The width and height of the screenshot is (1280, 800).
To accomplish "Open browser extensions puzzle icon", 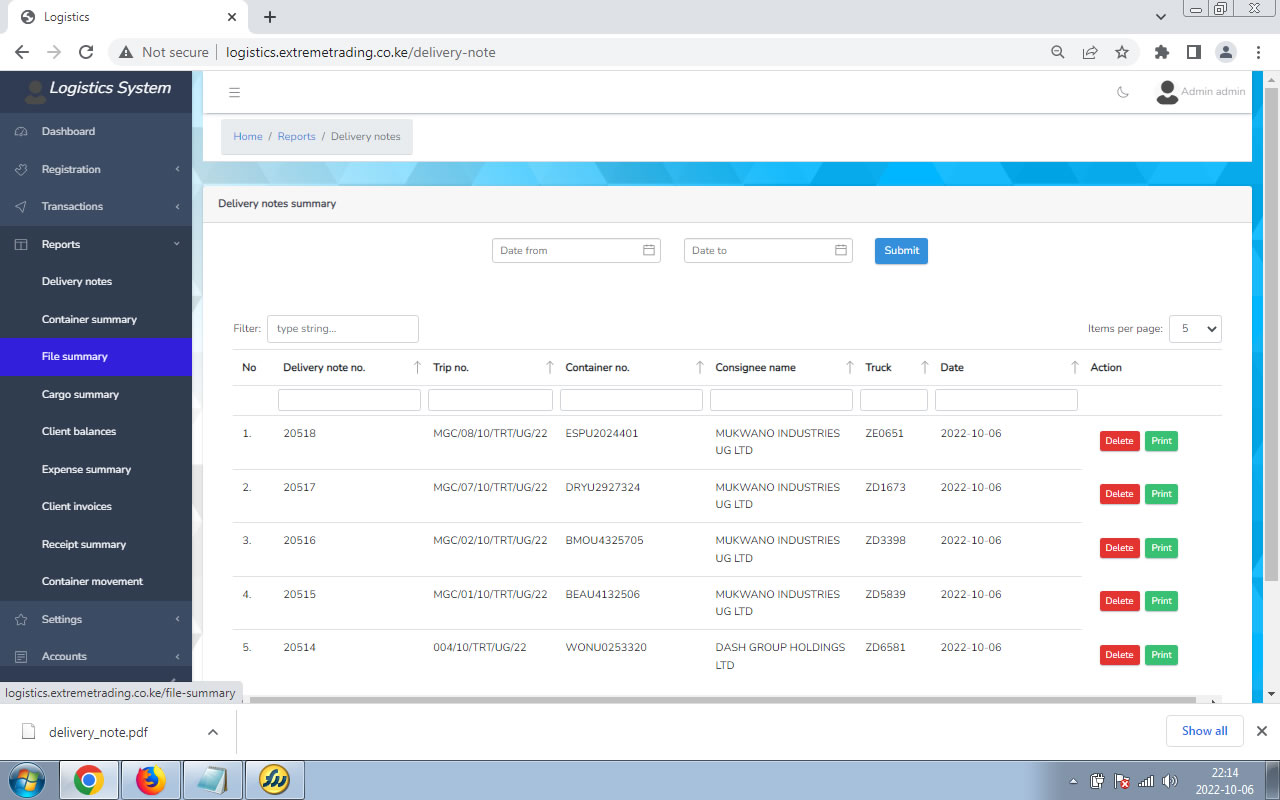I will click(1161, 52).
